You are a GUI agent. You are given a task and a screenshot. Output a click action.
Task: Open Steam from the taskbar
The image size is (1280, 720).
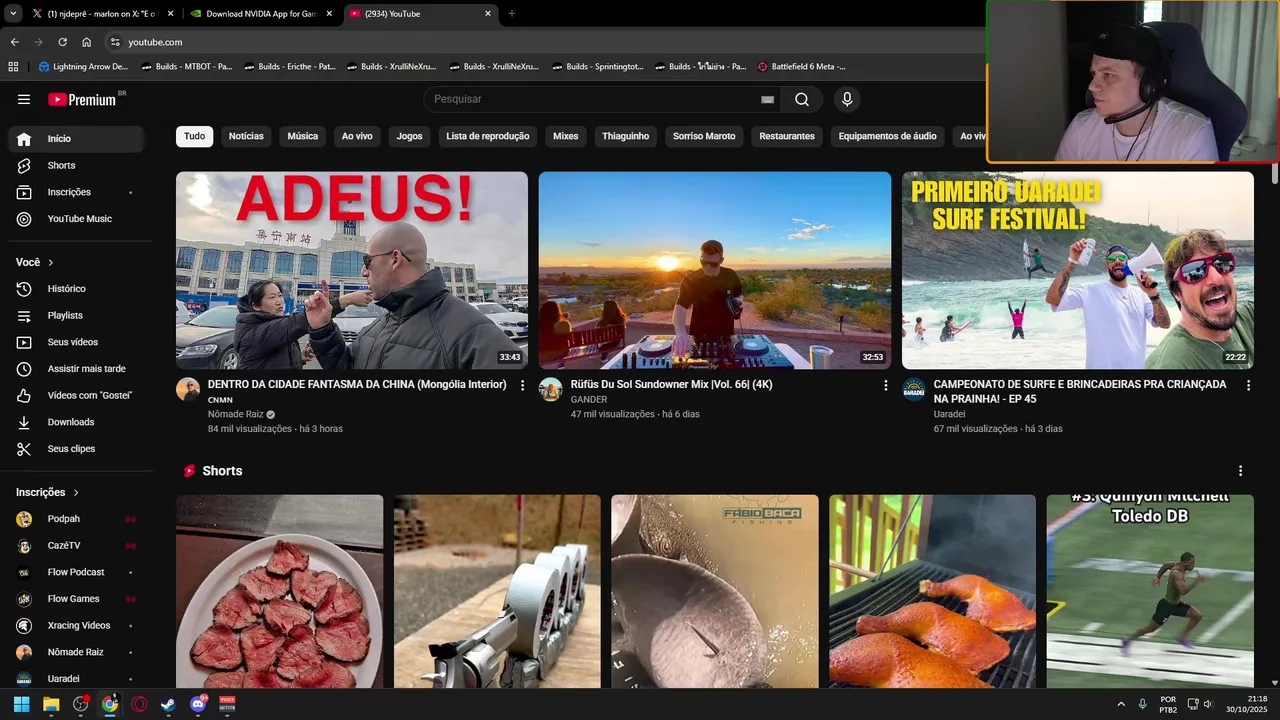click(x=168, y=704)
